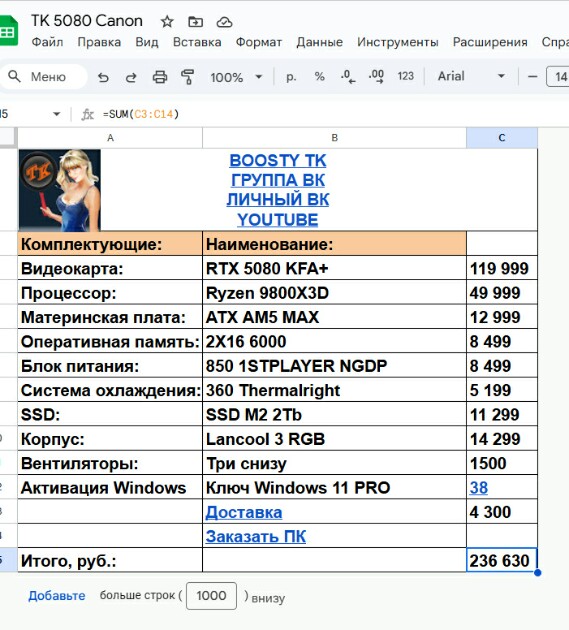Viewport: 569px width, 630px height.
Task: Select the cell Lancool 3 RGB
Action: pyautogui.click(x=334, y=439)
